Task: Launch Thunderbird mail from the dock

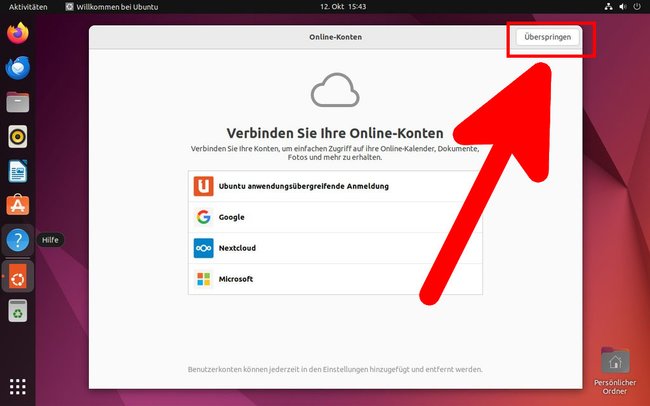Action: click(x=17, y=68)
